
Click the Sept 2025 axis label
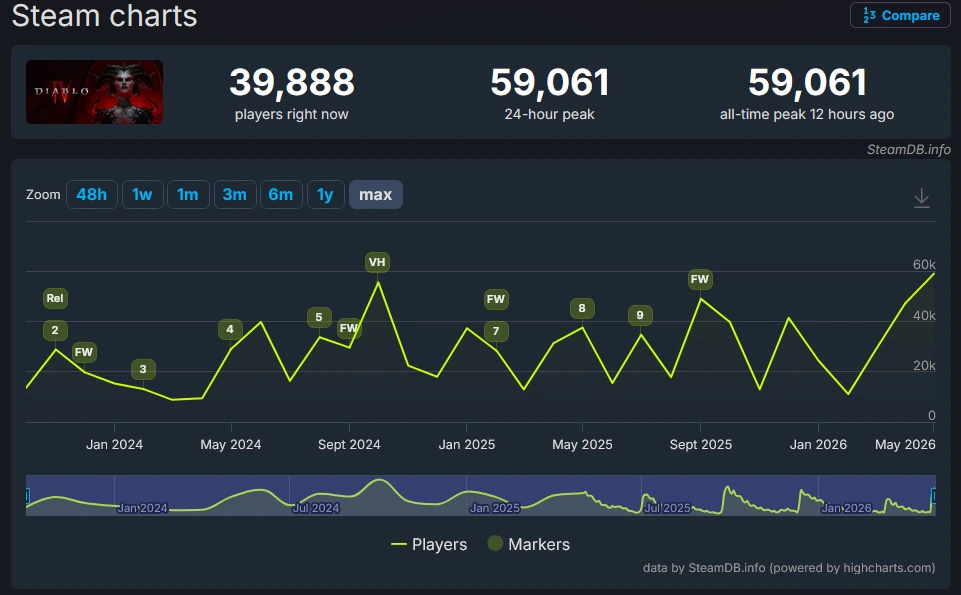pos(701,444)
